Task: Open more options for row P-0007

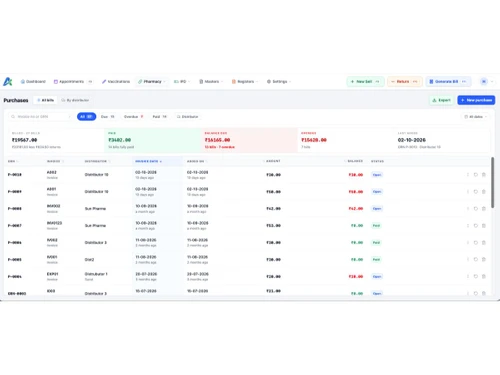Action: 468,226
